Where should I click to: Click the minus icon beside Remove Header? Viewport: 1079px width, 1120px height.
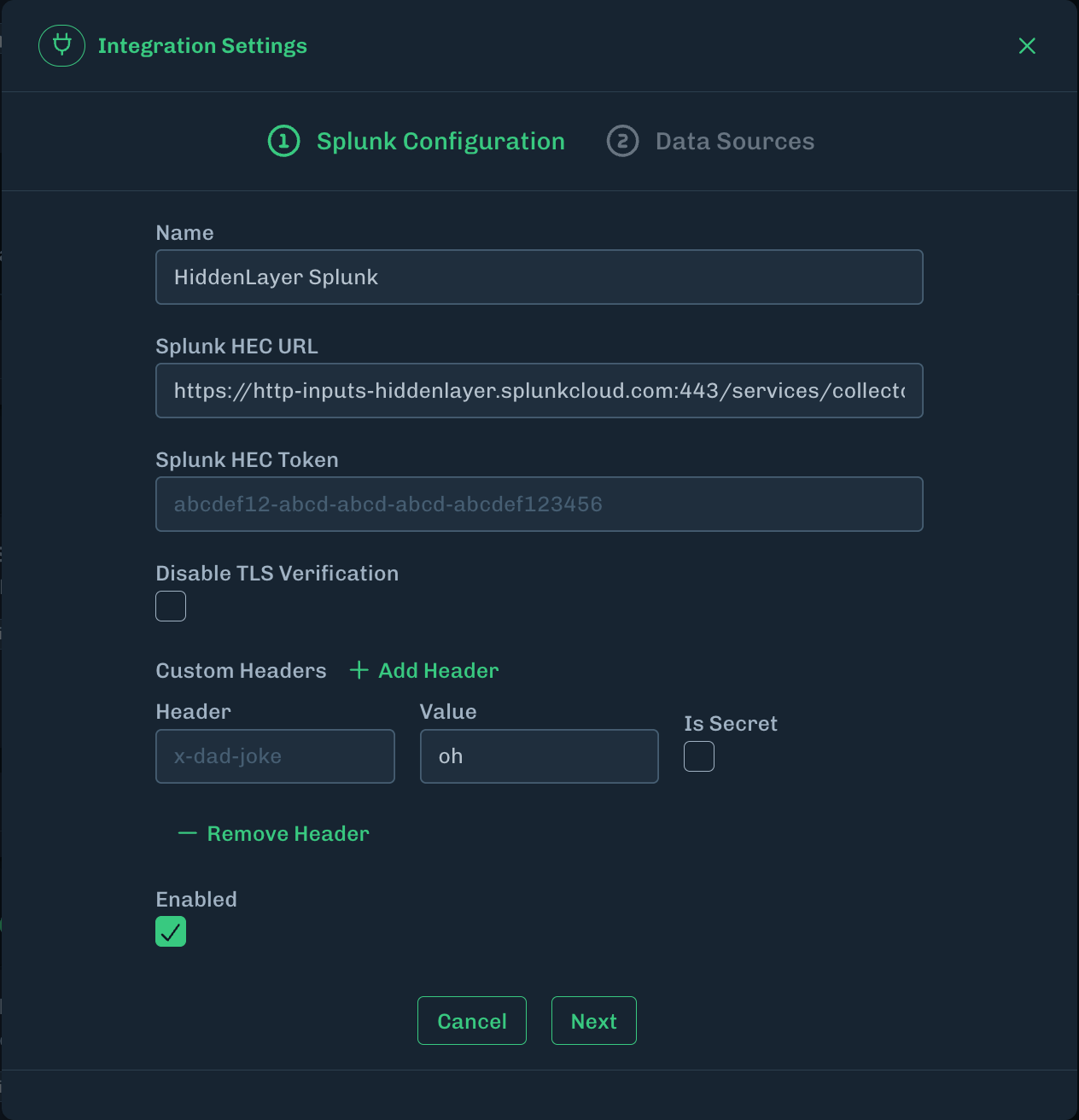click(187, 833)
